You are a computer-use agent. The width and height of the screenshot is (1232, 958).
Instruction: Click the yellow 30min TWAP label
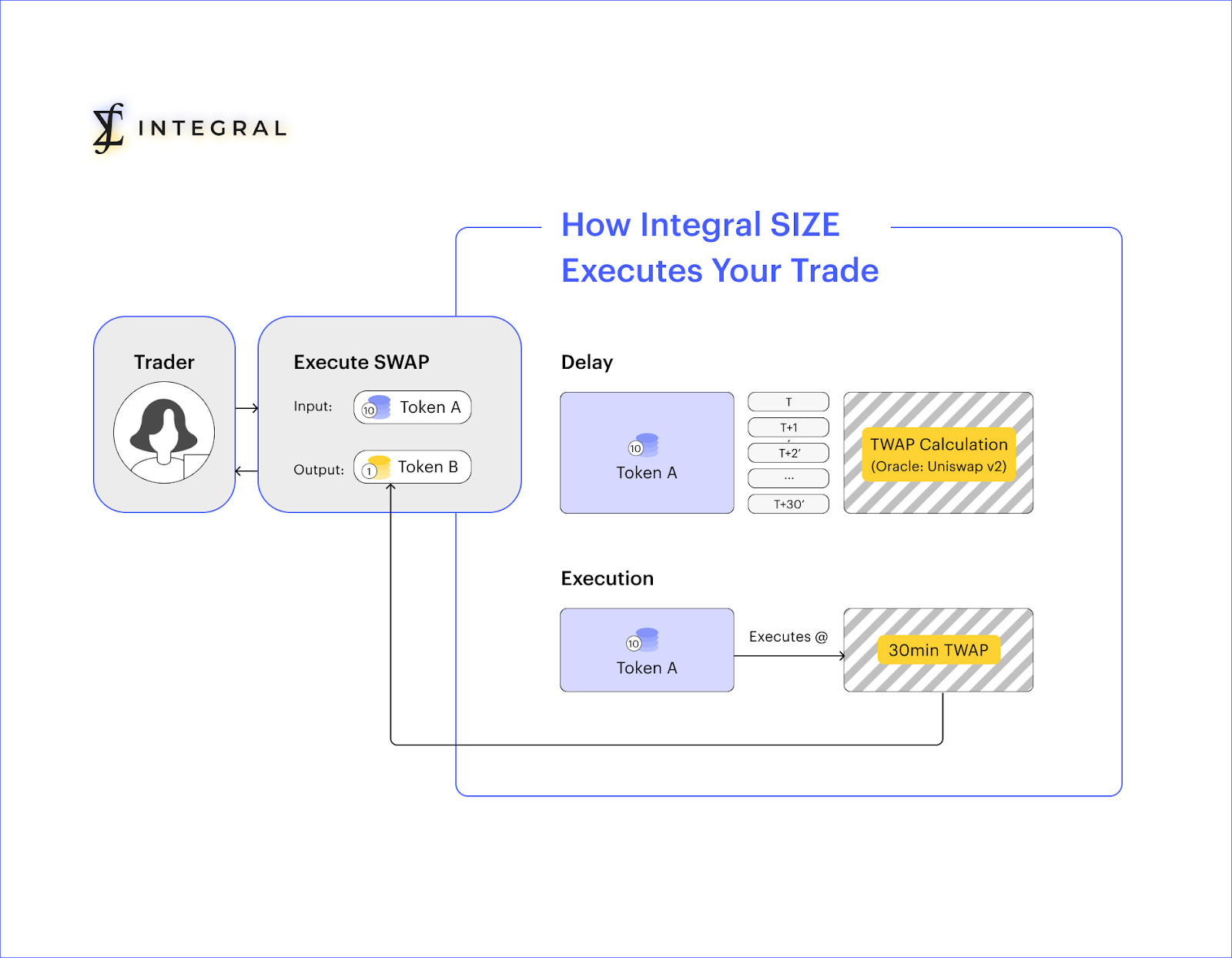click(x=939, y=650)
